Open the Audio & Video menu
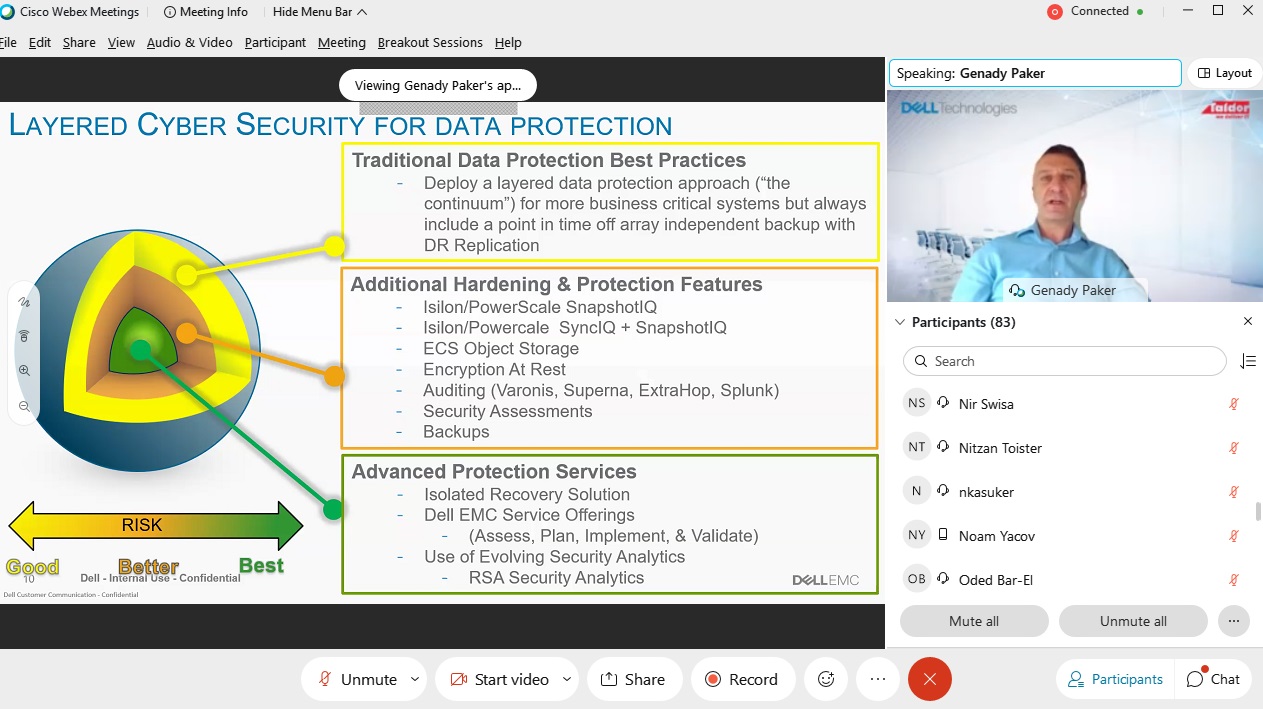 point(189,43)
